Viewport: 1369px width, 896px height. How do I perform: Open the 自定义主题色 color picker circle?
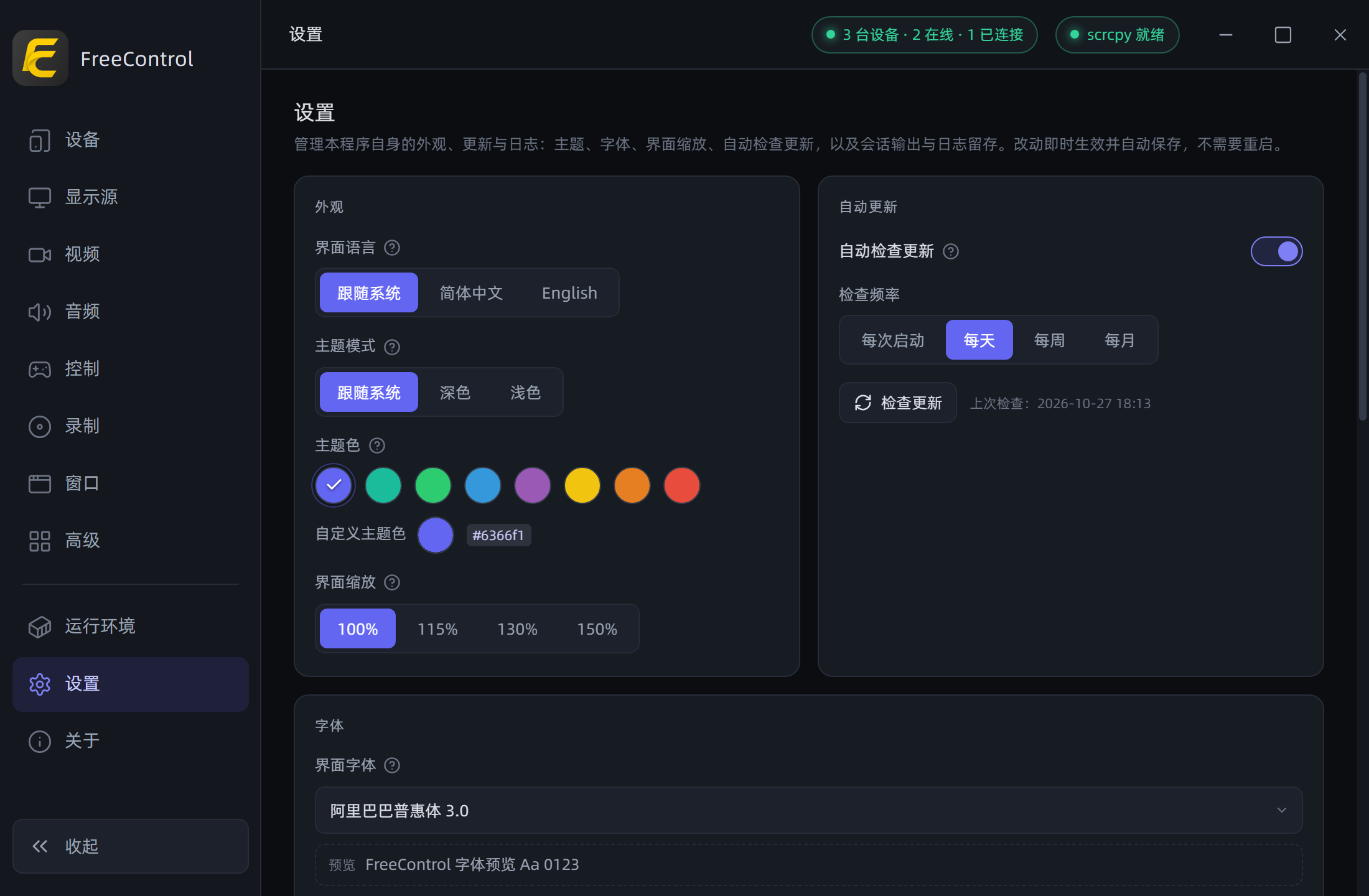coord(436,535)
